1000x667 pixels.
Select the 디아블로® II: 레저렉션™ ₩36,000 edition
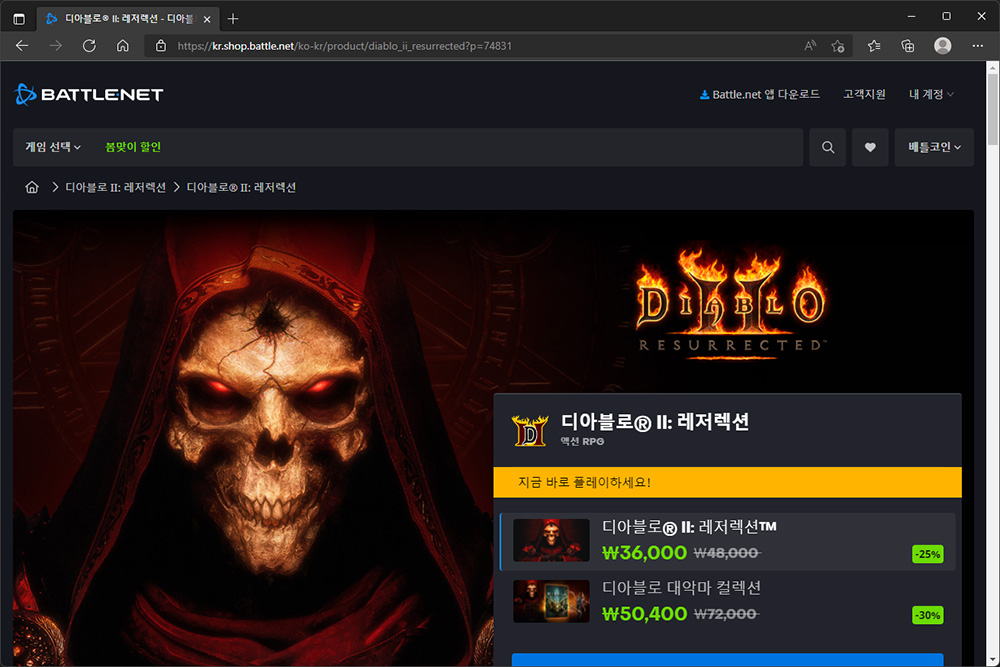click(728, 541)
